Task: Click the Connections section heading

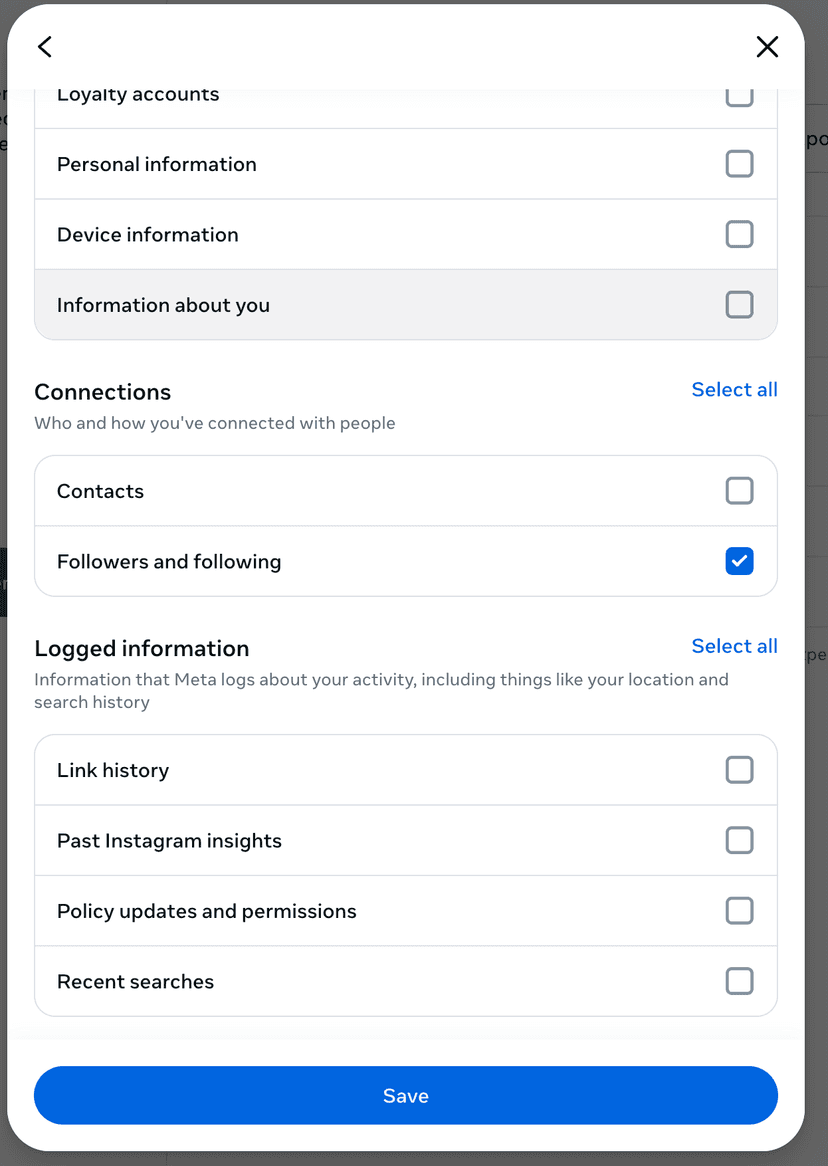Action: click(x=102, y=391)
